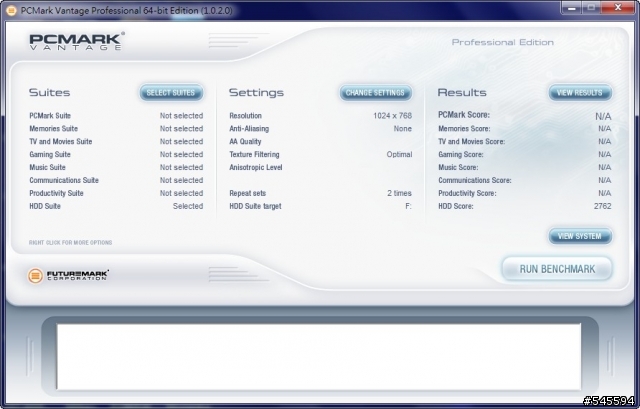Click the Select Suites button

(171, 93)
